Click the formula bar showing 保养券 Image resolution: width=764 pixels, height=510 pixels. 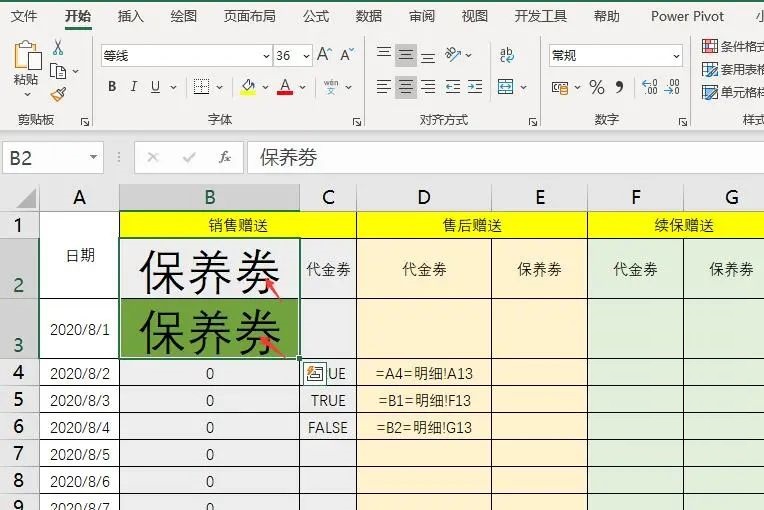[505, 157]
